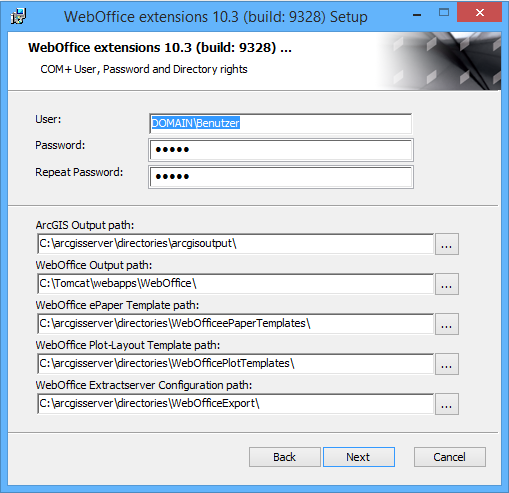Click the 'Repeat Password:' label
This screenshot has width=509, height=493.
tap(79, 172)
